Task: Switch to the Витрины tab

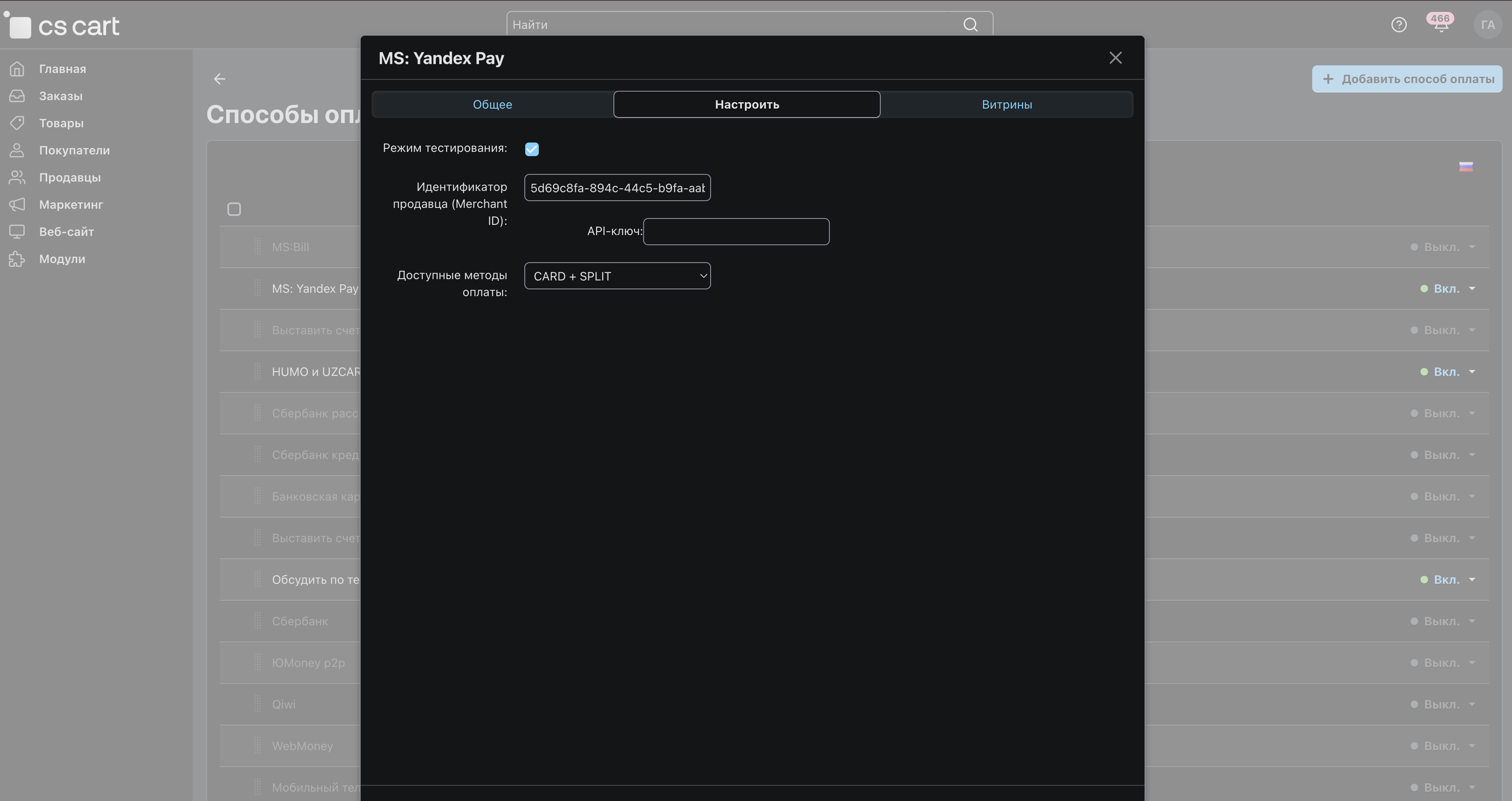Action: coord(1007,104)
